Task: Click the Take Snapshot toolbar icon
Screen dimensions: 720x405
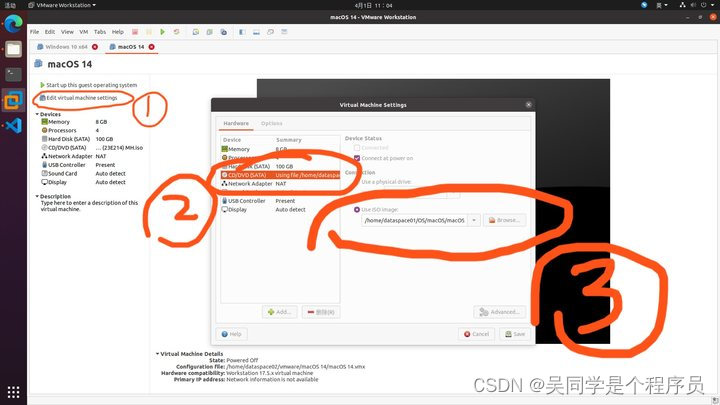Action: [x=196, y=32]
